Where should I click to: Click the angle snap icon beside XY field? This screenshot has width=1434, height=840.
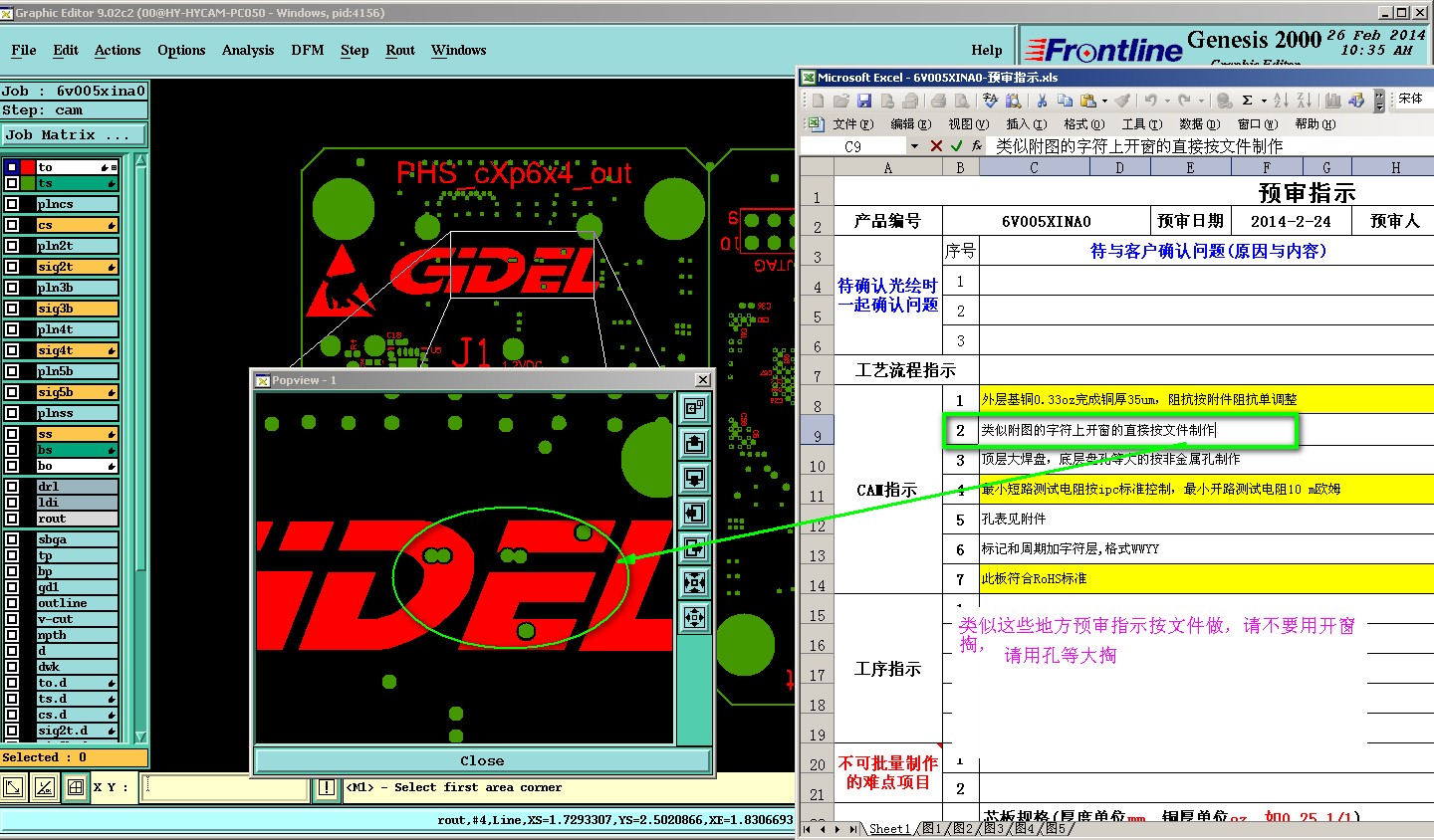coord(45,787)
